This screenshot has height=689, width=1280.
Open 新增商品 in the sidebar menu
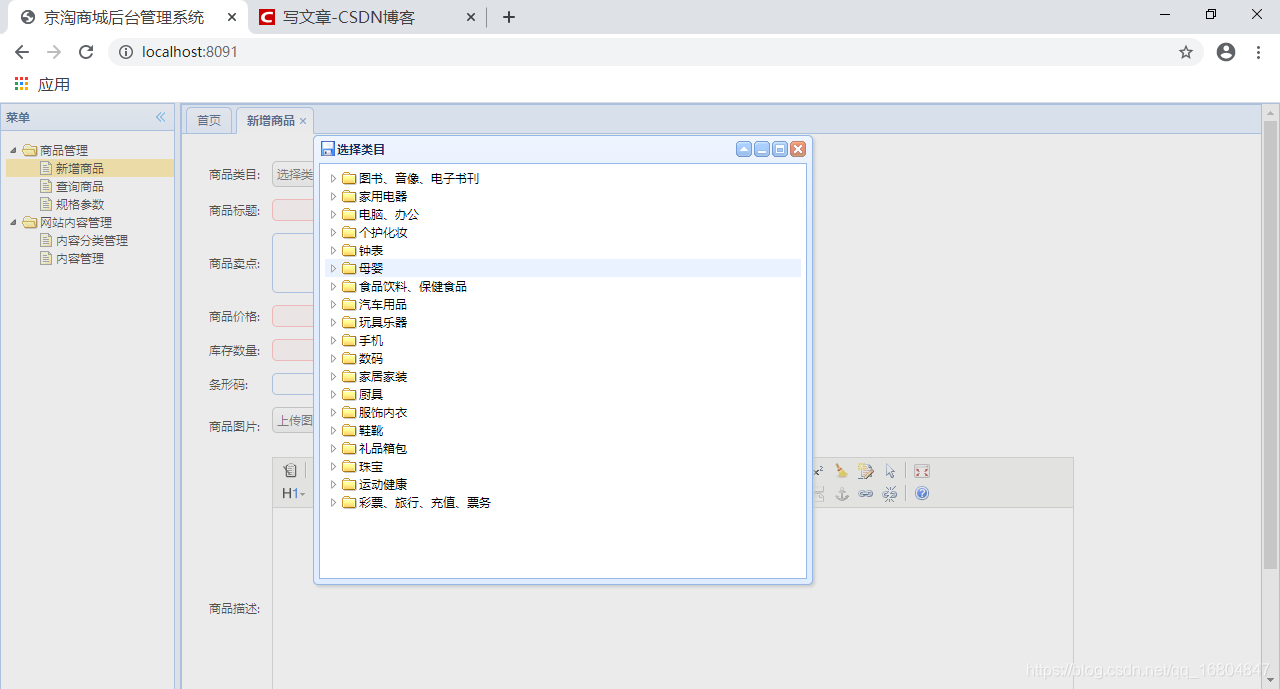tap(80, 169)
